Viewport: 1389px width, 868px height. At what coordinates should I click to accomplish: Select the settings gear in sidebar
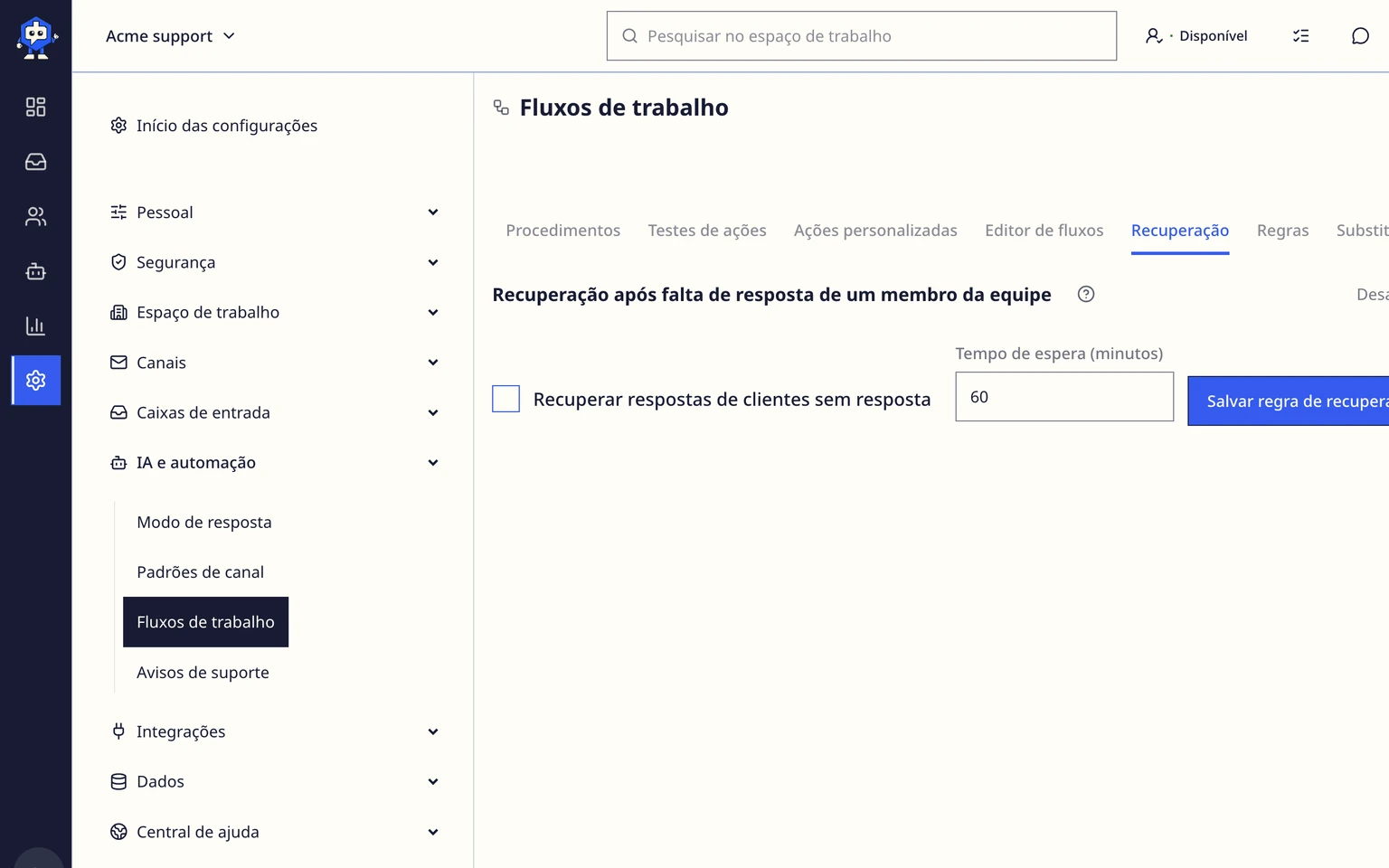pos(36,380)
